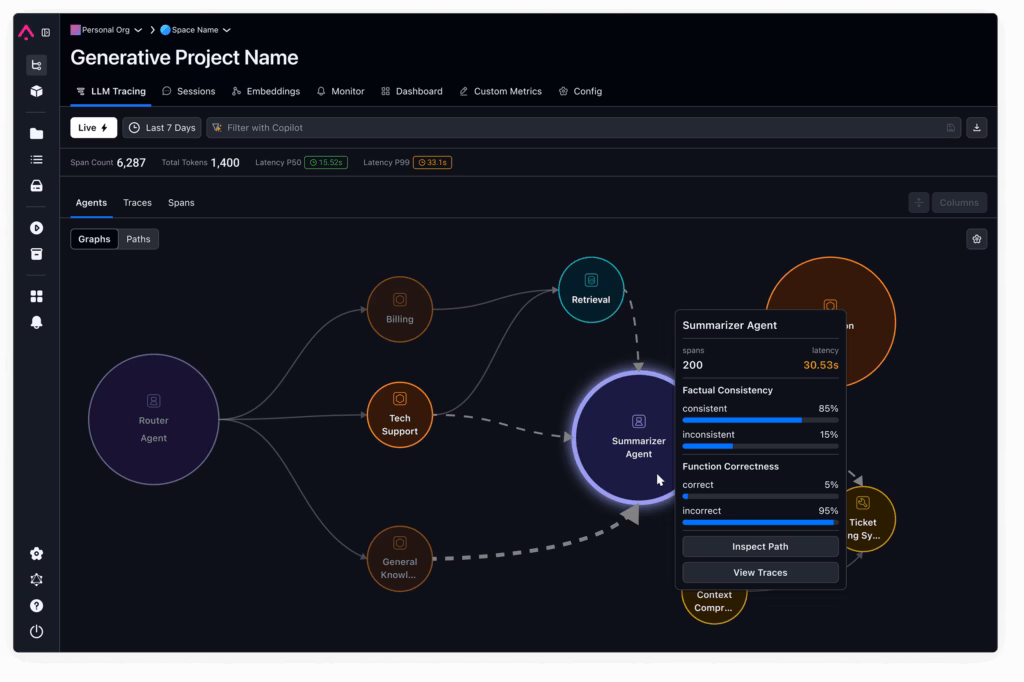
Task: Open the alerts bell sidebar icon
Action: pyautogui.click(x=37, y=323)
